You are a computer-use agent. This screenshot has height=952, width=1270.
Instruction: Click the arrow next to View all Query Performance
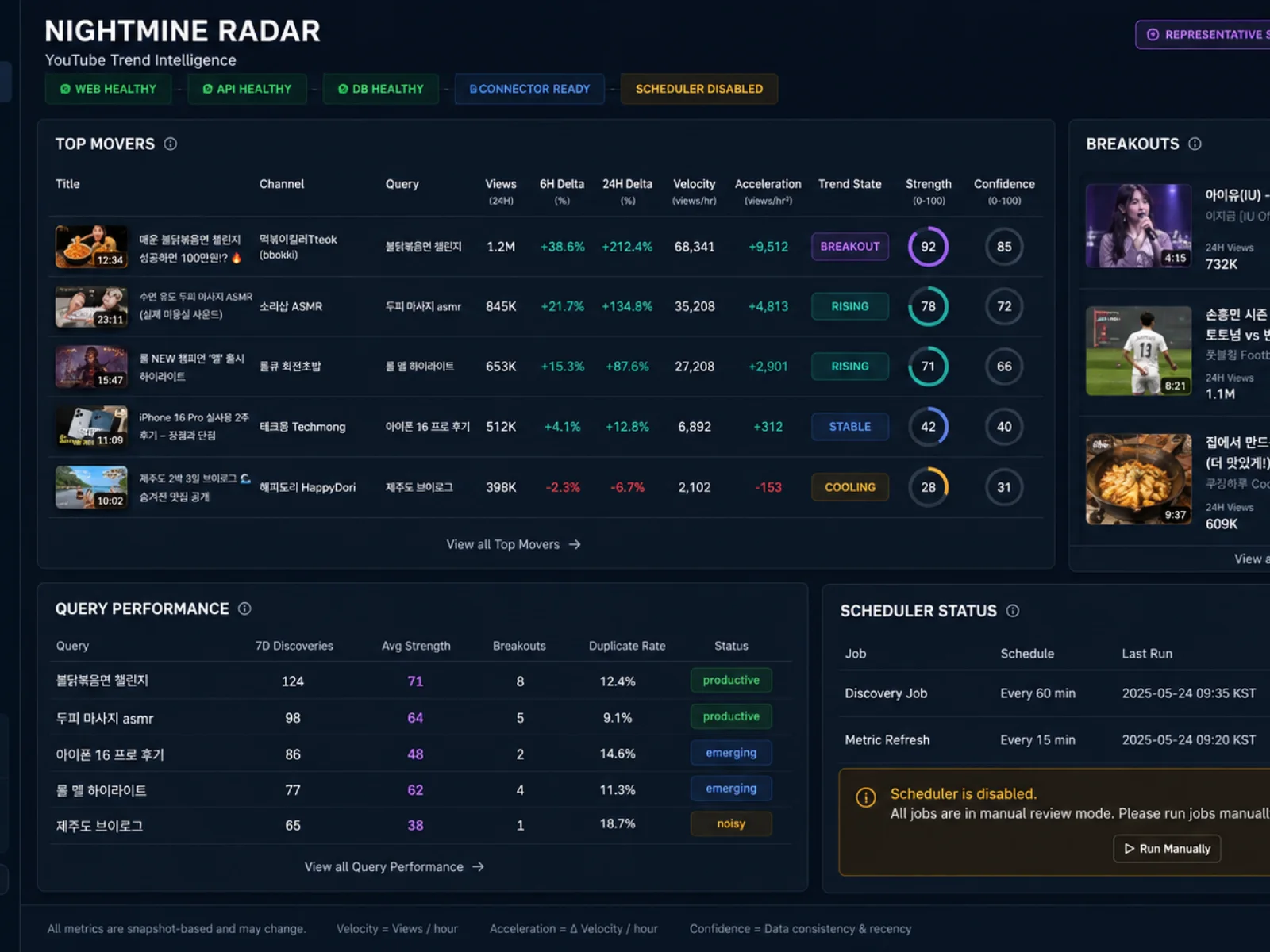478,867
